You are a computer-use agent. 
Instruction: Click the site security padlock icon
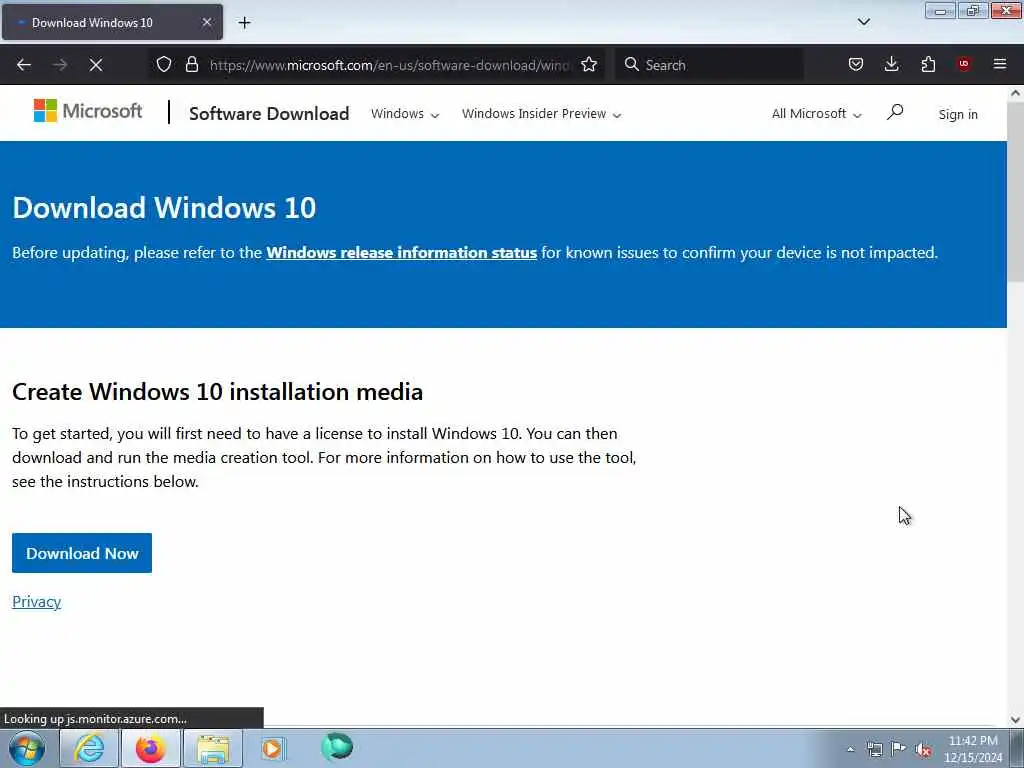point(191,64)
